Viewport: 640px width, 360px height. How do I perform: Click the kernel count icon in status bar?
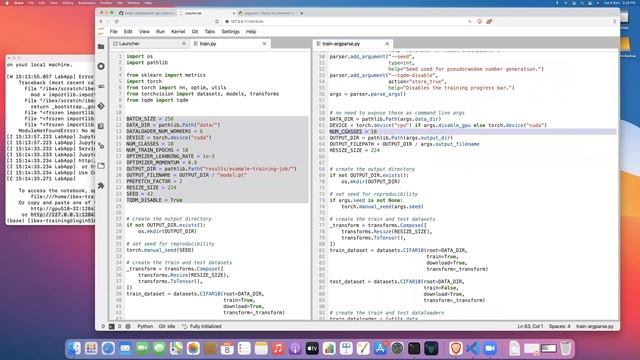(128, 327)
